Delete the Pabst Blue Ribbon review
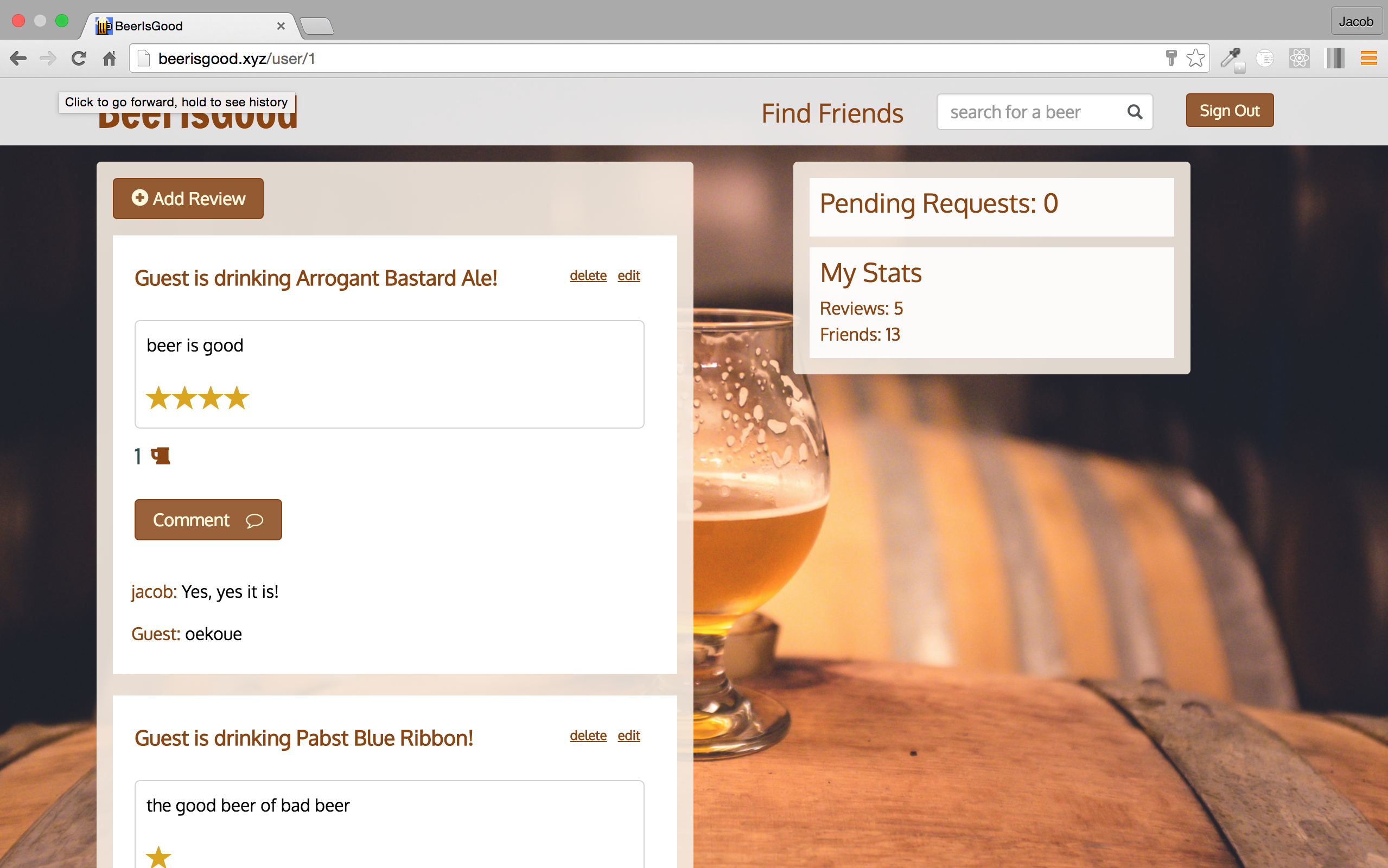This screenshot has height=868, width=1388. click(588, 736)
